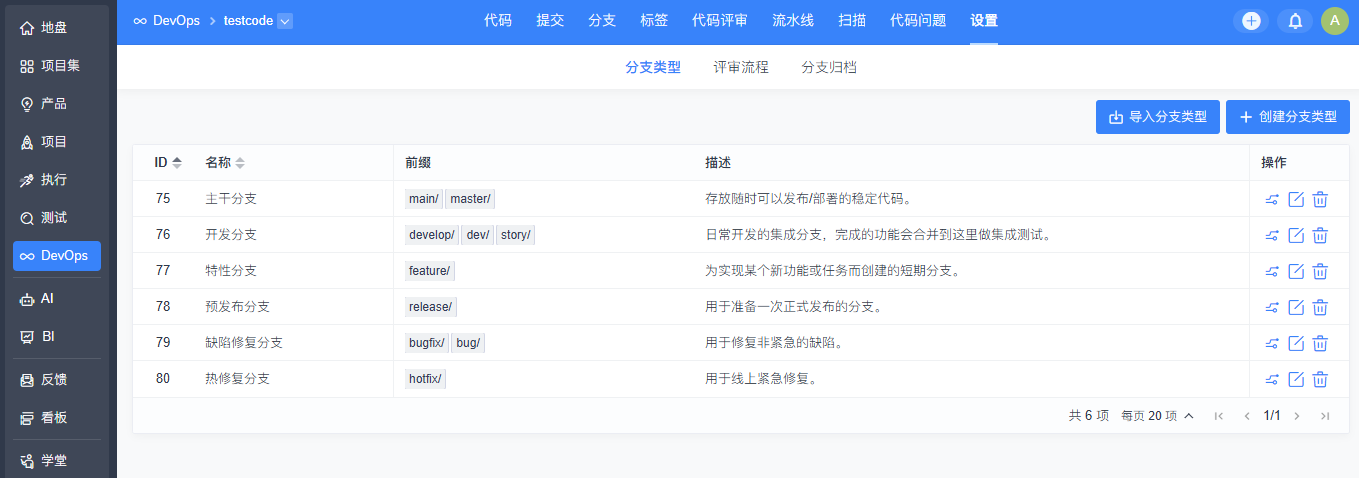The height and width of the screenshot is (478, 1359).
Task: Click the 创建分支类型 button
Action: click(1288, 117)
